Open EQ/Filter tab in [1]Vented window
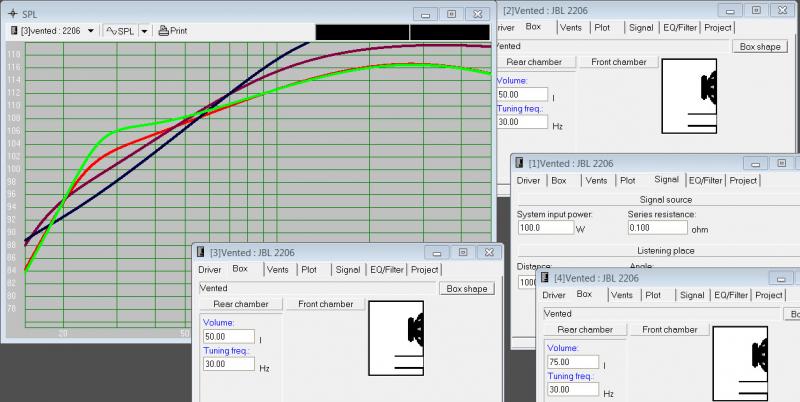Image resolution: width=800 pixels, height=402 pixels. (705, 180)
